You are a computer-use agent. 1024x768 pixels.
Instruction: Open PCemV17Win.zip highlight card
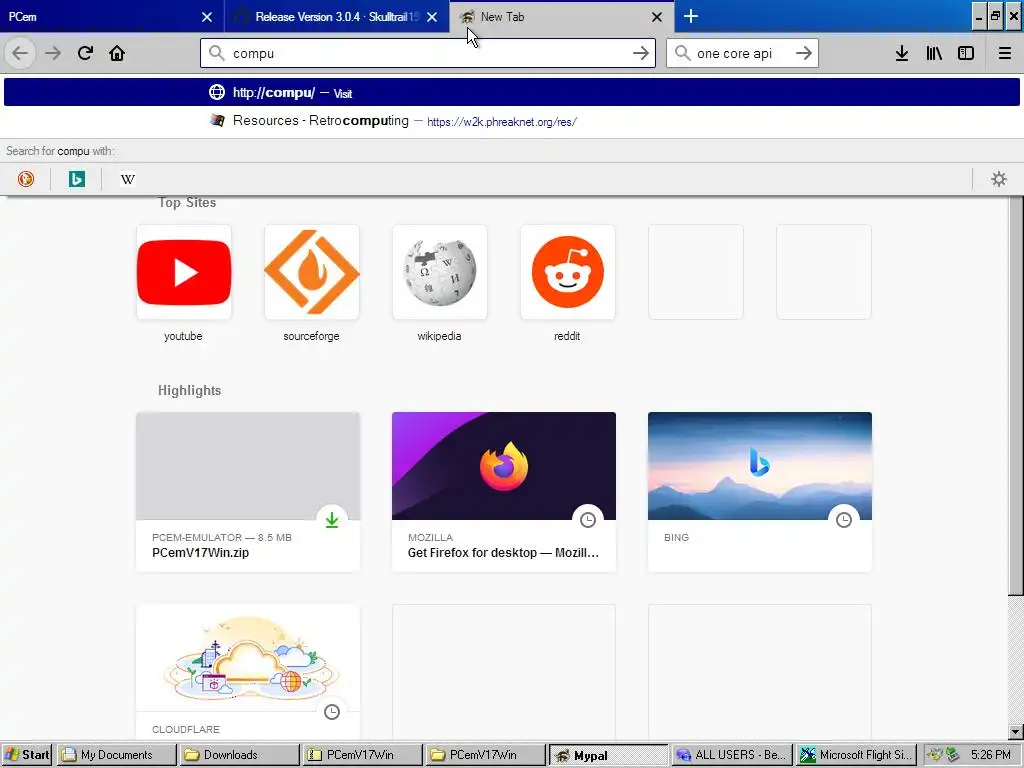click(248, 492)
